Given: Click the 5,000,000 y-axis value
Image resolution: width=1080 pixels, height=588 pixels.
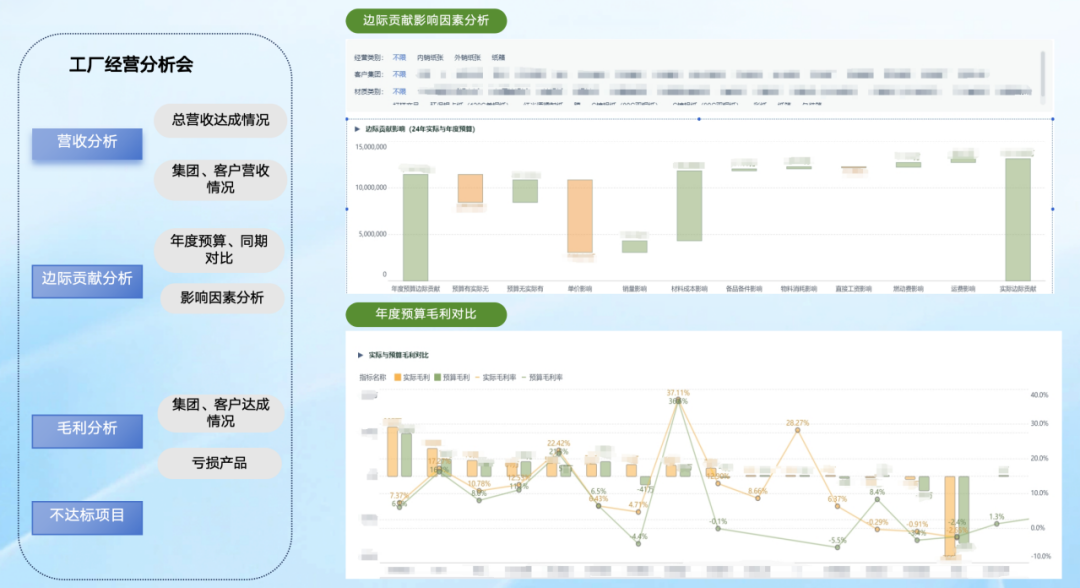Looking at the screenshot, I should [x=372, y=234].
